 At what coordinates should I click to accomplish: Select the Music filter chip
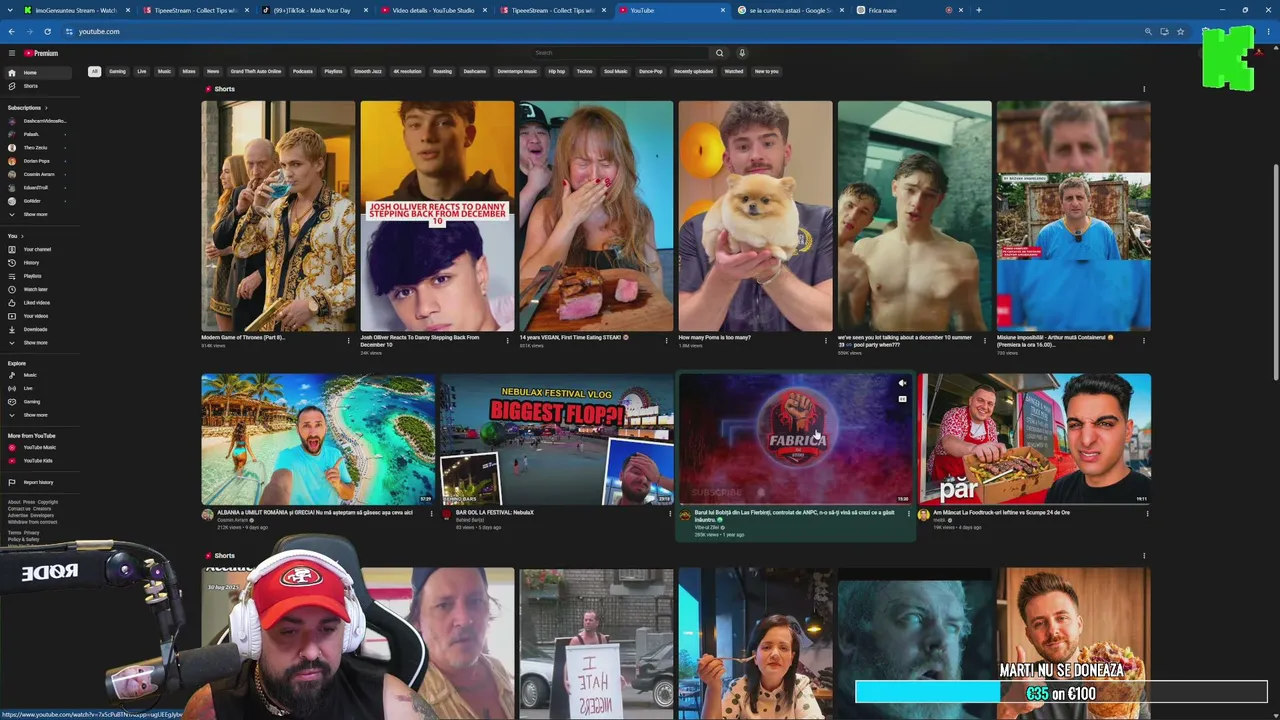164,71
